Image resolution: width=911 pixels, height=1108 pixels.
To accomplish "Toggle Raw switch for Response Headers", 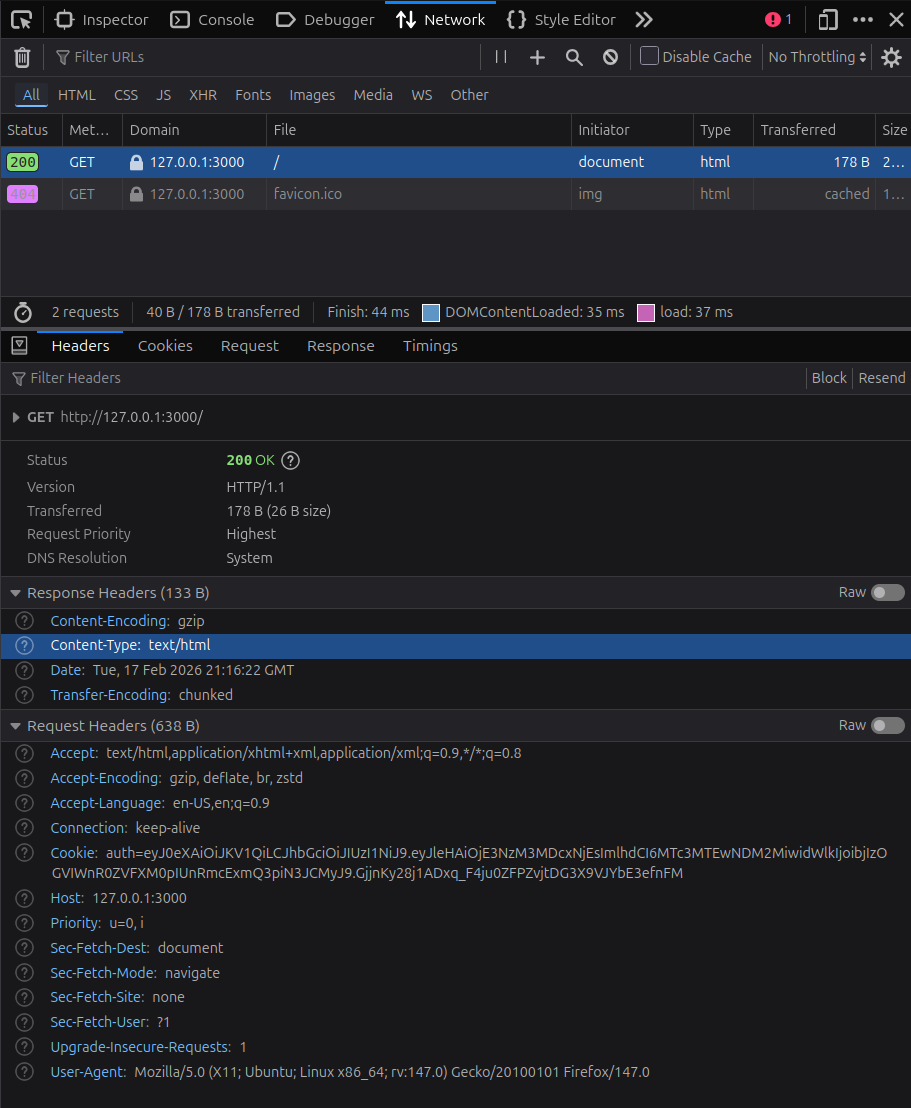I will [887, 593].
